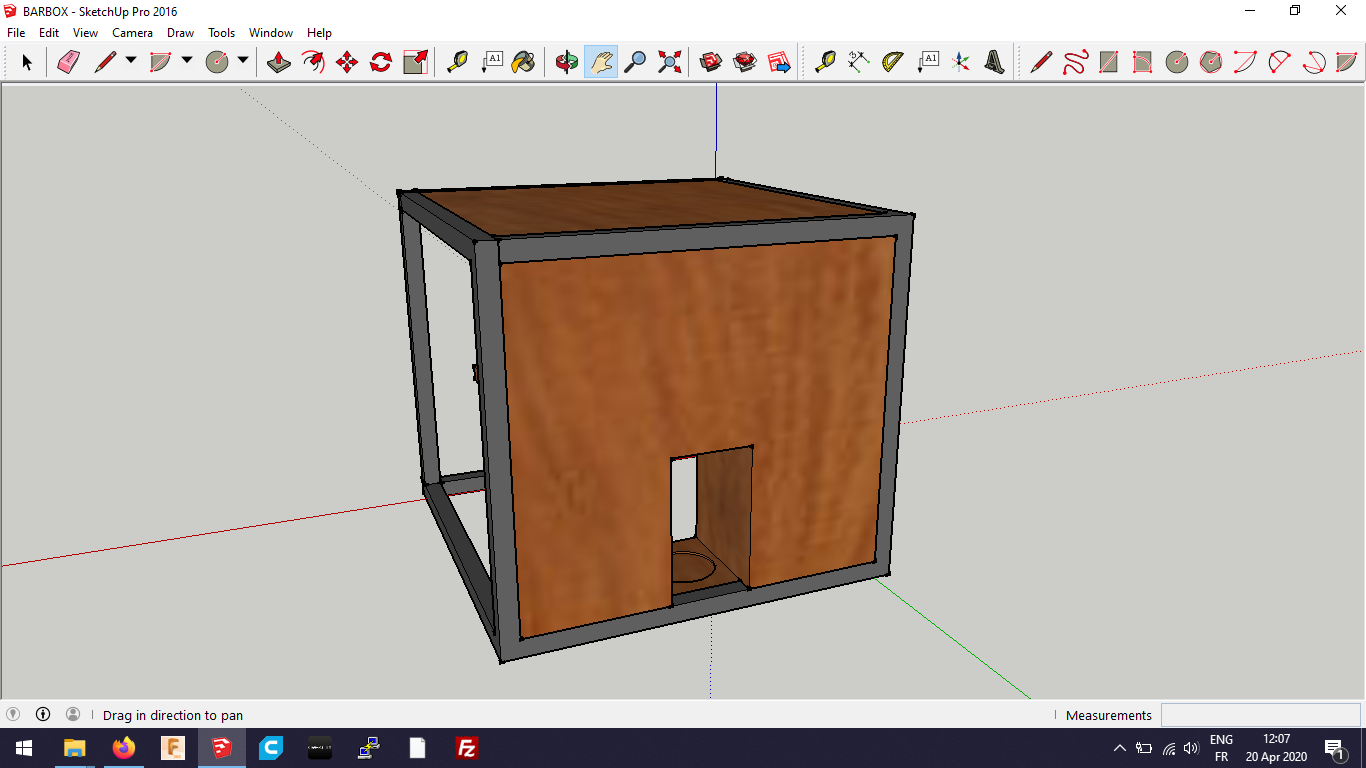Select the Rotate tool
Viewport: 1366px width, 768px height.
(x=381, y=62)
